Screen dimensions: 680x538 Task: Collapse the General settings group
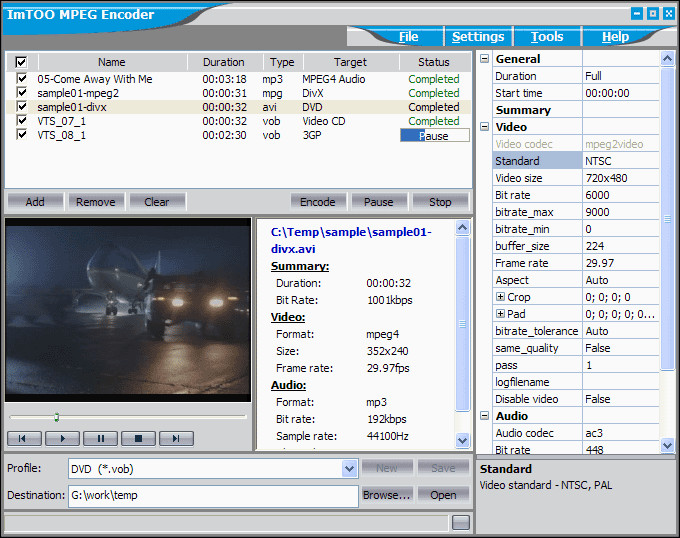click(x=484, y=59)
